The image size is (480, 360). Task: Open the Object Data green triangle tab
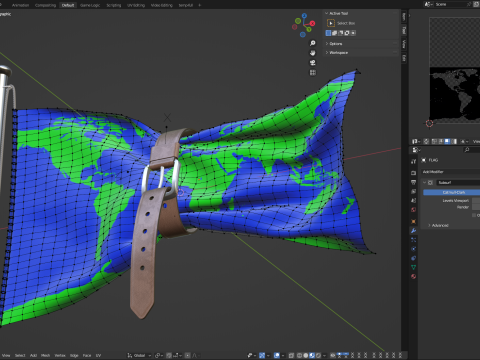click(414, 267)
